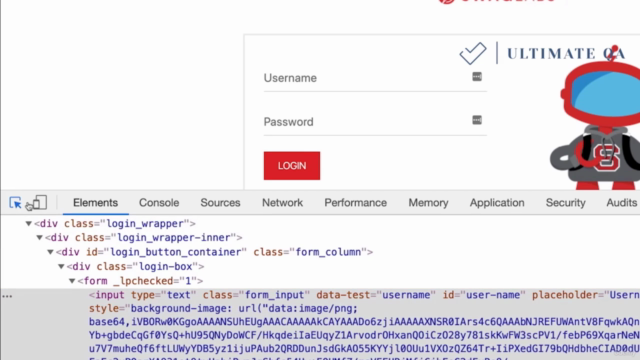Collapse the login_button_container div node
Screen dimensions: 640x360
tap(50, 252)
